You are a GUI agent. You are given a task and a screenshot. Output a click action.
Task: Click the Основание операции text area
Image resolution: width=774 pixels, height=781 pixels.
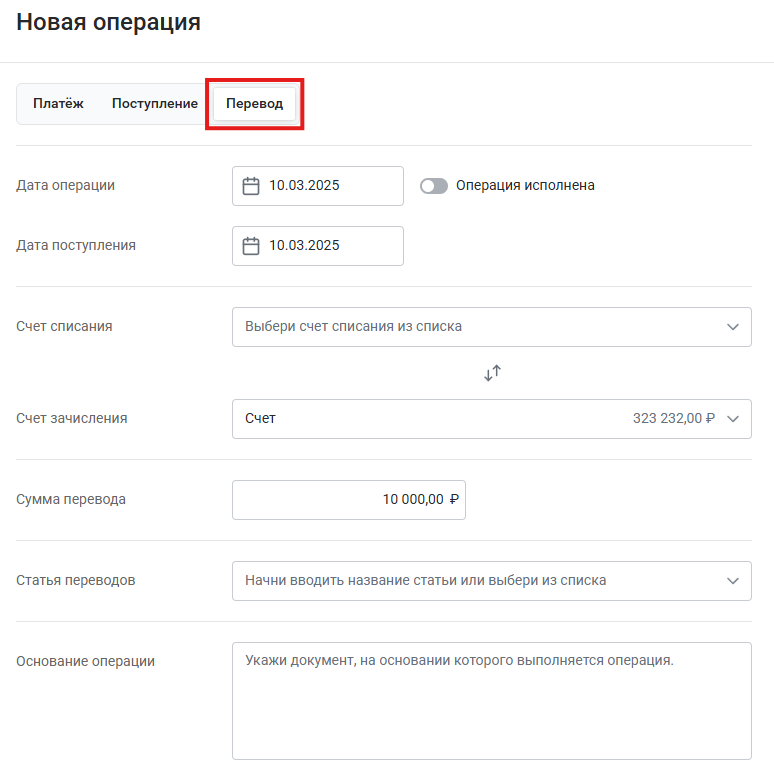[x=492, y=701]
